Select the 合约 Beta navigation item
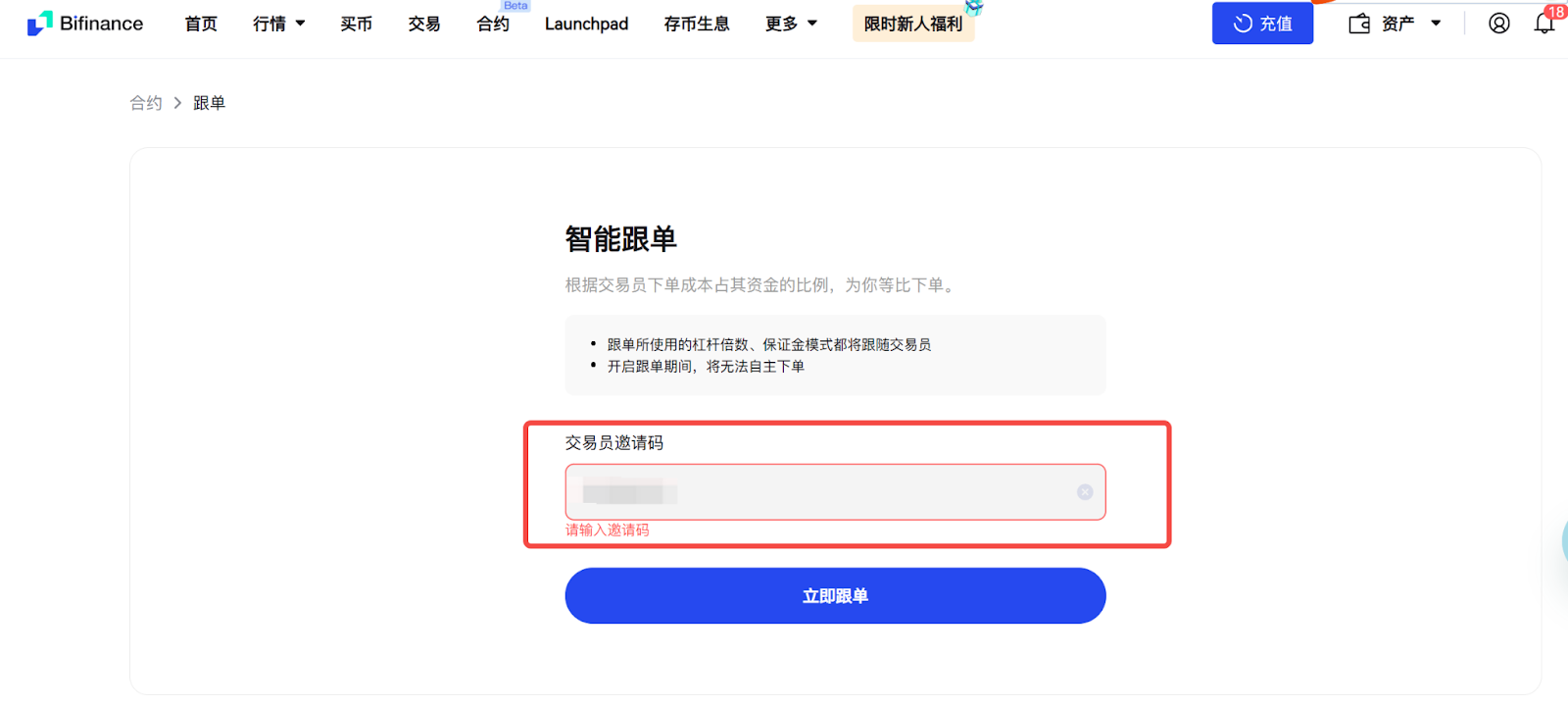Image resolution: width=1568 pixels, height=706 pixels. pos(493,24)
